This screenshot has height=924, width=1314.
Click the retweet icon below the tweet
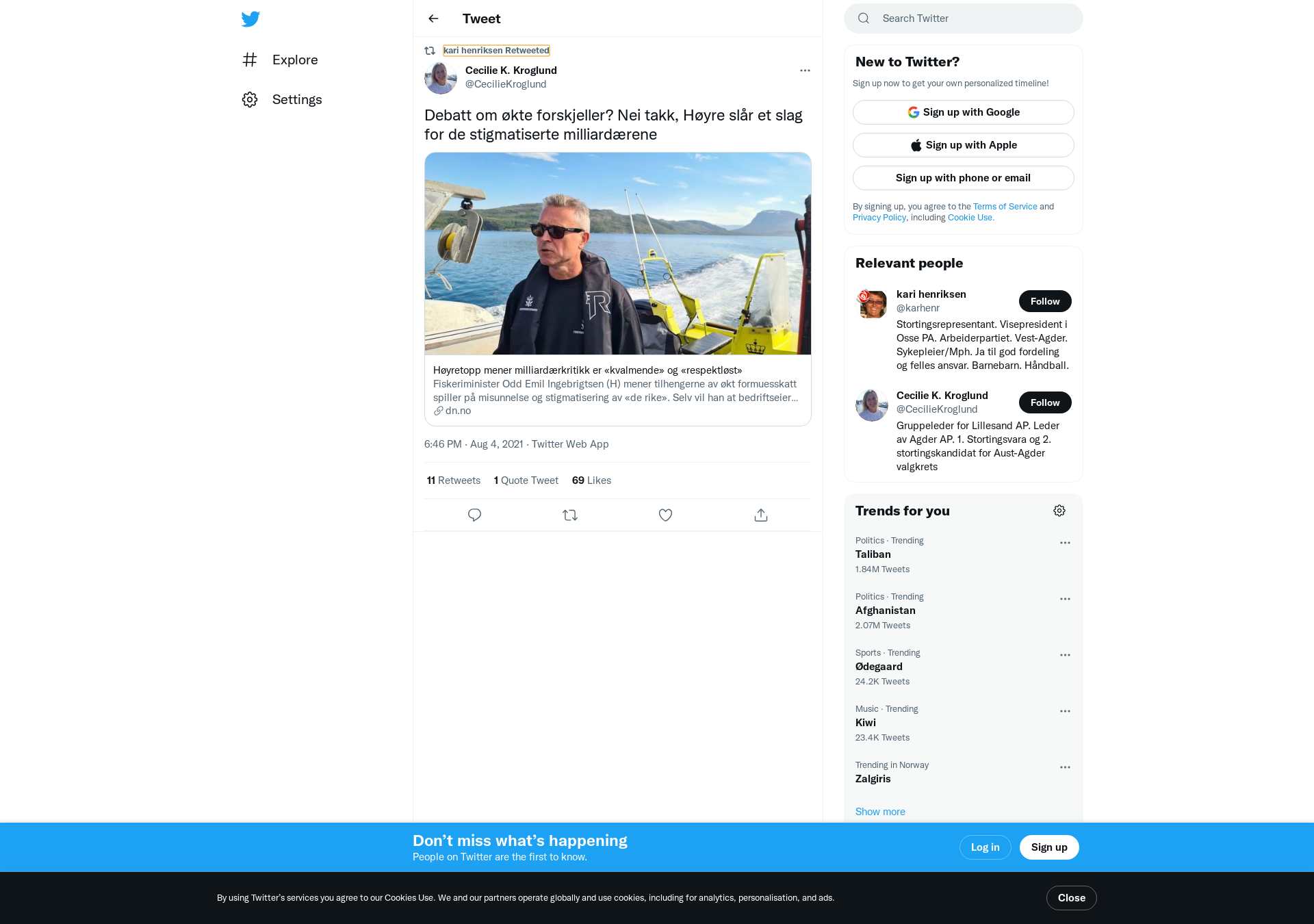point(570,515)
